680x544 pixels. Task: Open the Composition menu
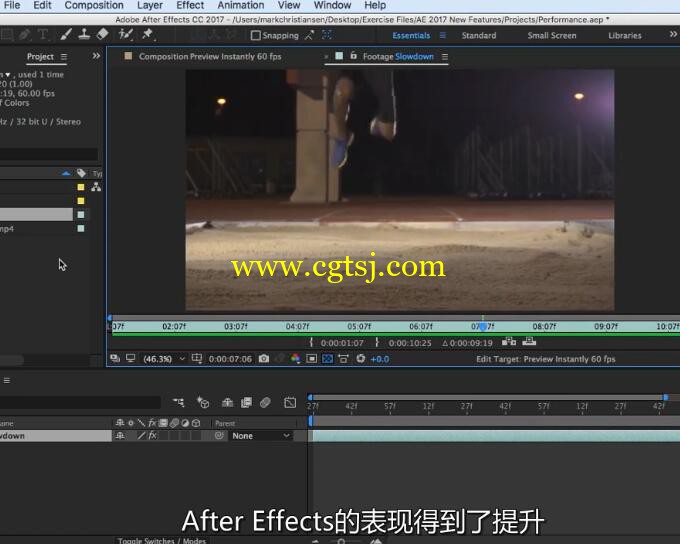[94, 5]
